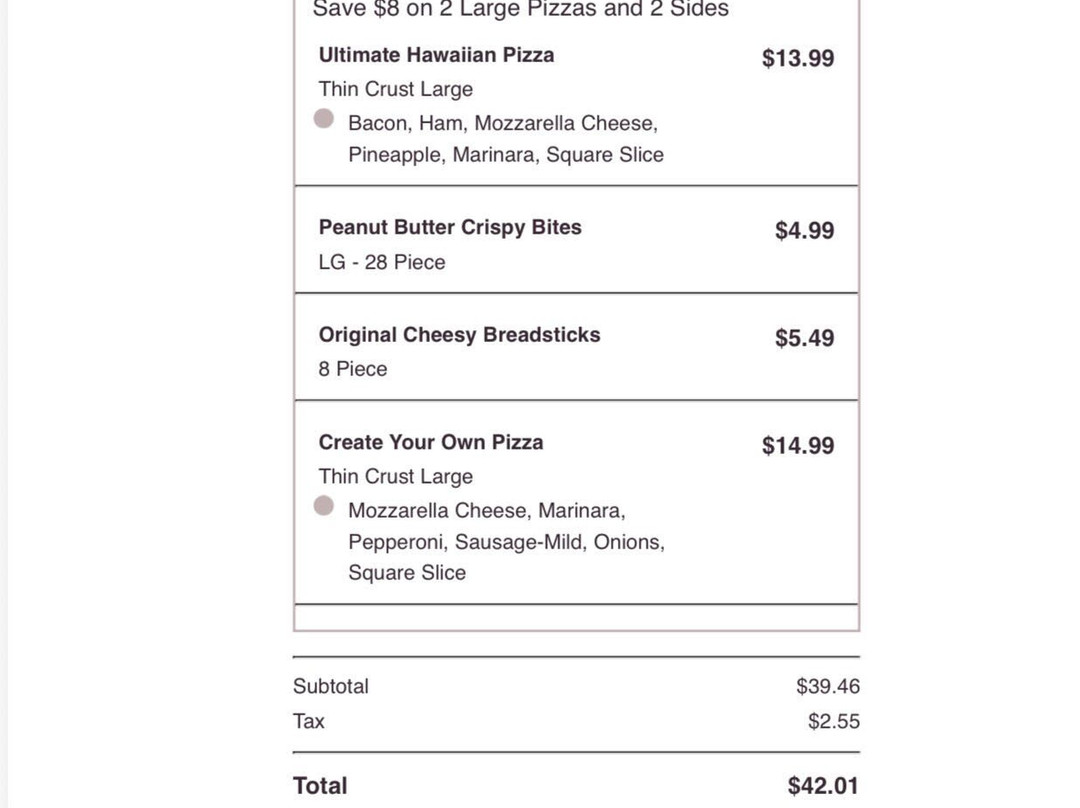This screenshot has width=1080, height=808.
Task: Select the Create Your Own Pizza item
Action: tap(431, 442)
